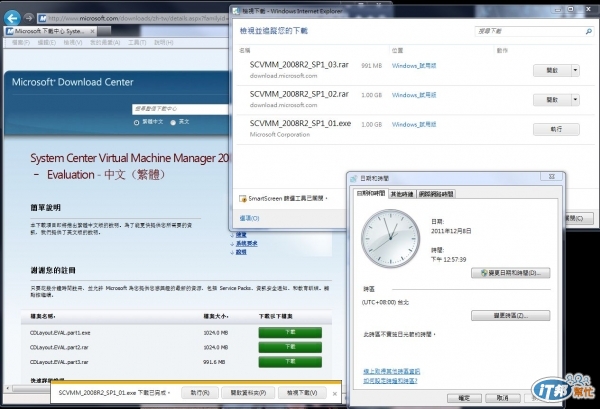Click the 檔案名稱 column header on the page

(x=43, y=316)
